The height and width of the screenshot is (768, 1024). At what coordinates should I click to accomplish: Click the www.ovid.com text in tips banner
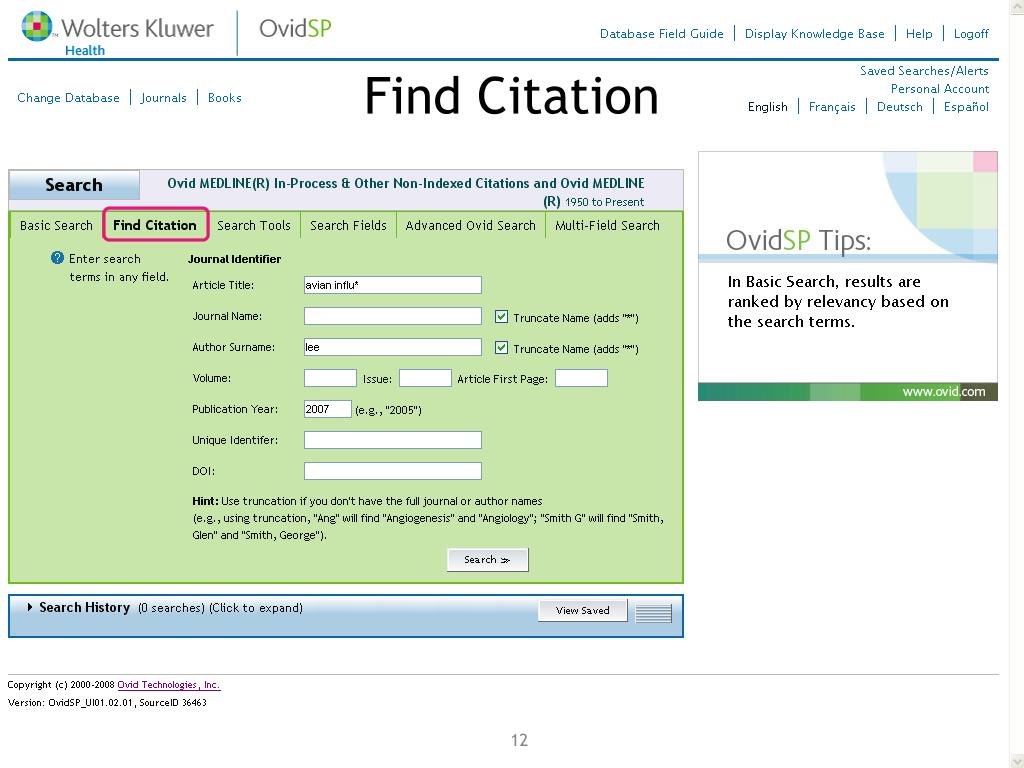(944, 392)
